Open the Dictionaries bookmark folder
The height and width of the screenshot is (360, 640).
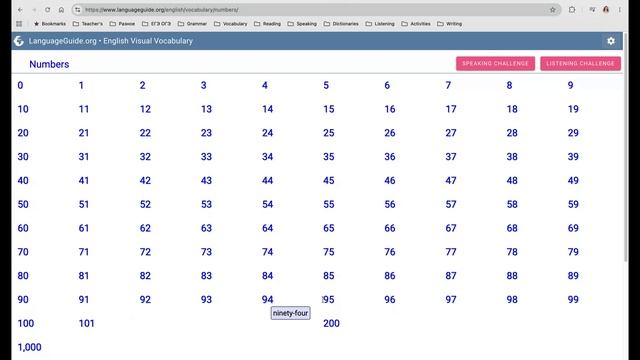point(341,24)
